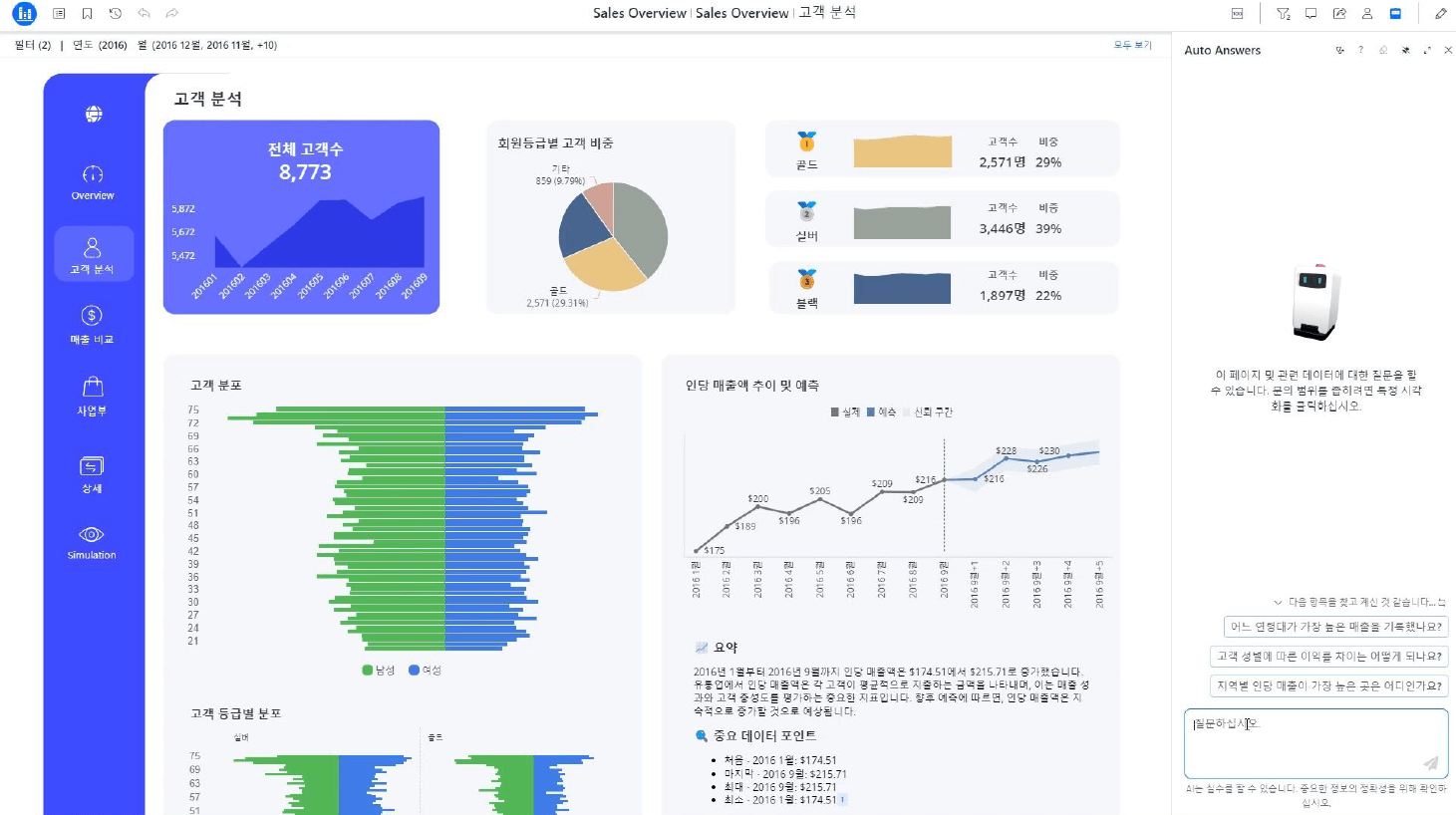Click the Auto Answers help question mark
Image resolution: width=1456 pixels, height=815 pixels.
(x=1360, y=50)
